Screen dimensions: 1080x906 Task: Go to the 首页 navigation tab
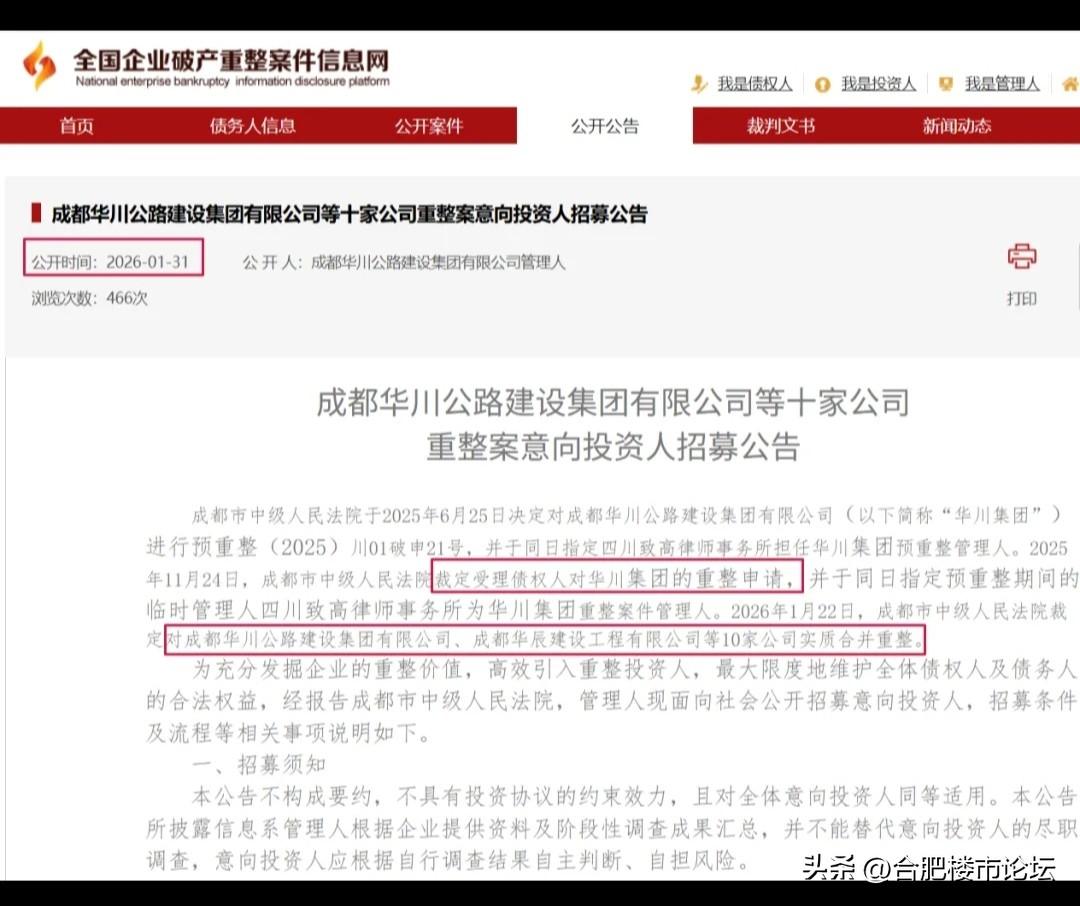coord(76,125)
